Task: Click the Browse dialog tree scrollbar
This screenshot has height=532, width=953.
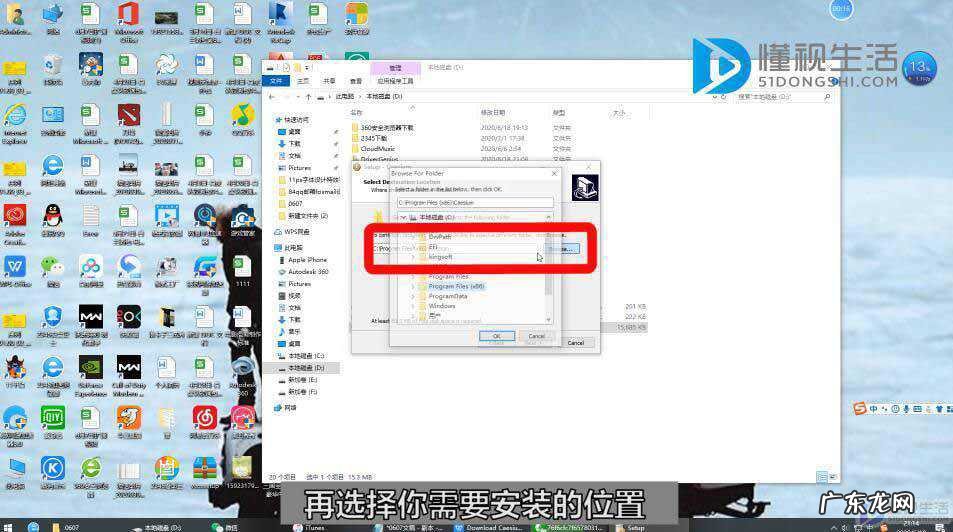Action: (x=549, y=269)
